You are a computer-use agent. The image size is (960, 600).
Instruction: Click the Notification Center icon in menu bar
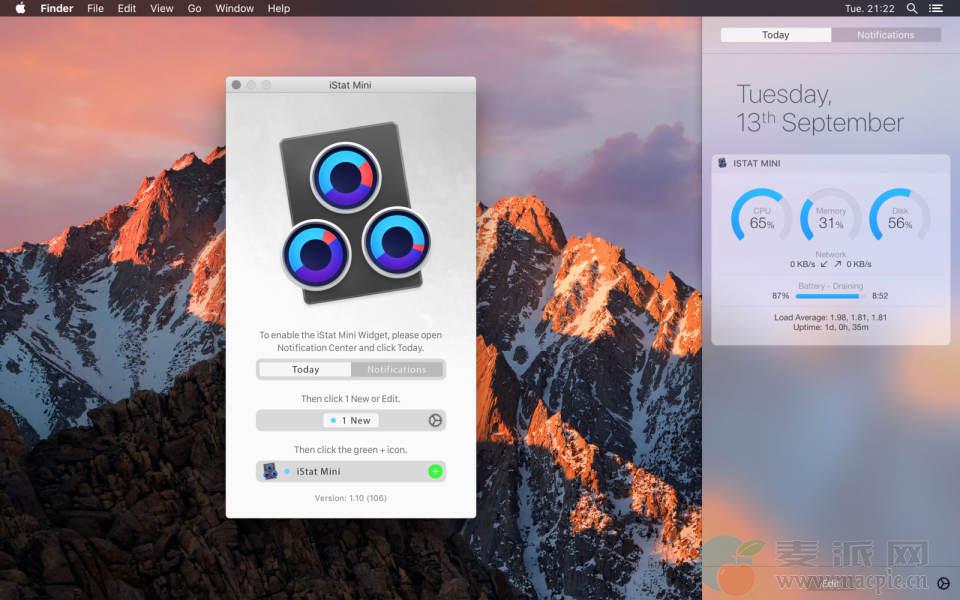[938, 8]
